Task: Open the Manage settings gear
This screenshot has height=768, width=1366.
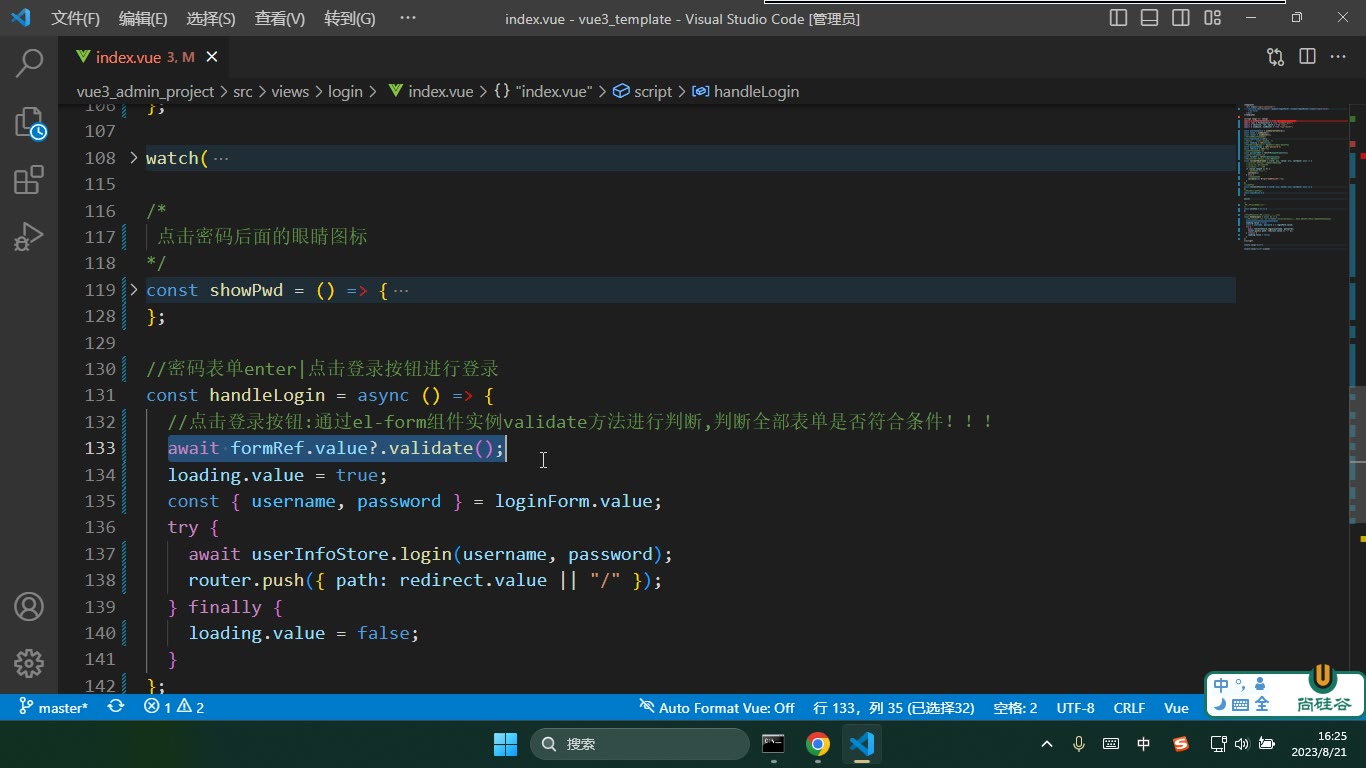Action: tap(29, 663)
